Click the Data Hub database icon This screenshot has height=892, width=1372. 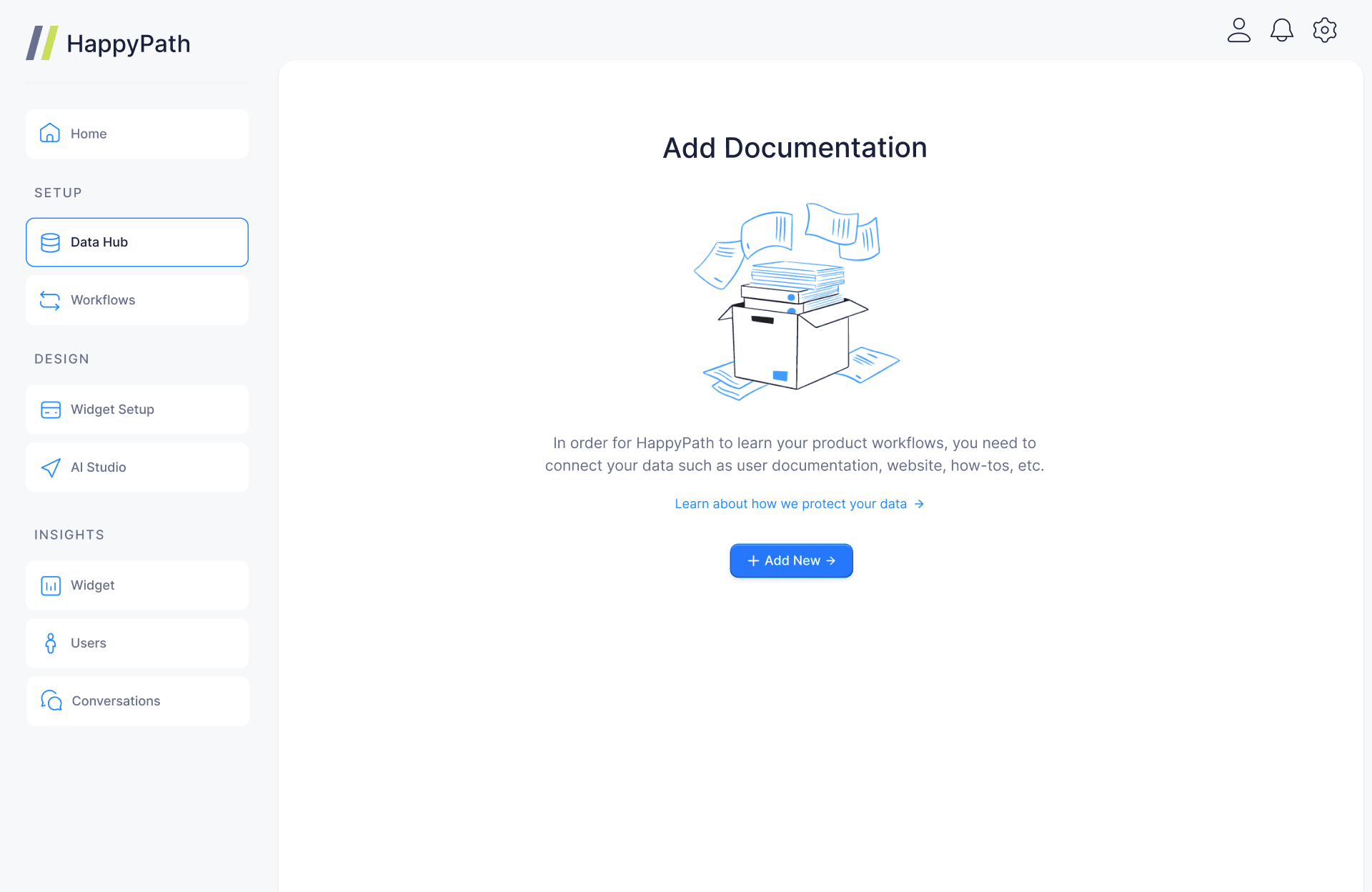50,242
